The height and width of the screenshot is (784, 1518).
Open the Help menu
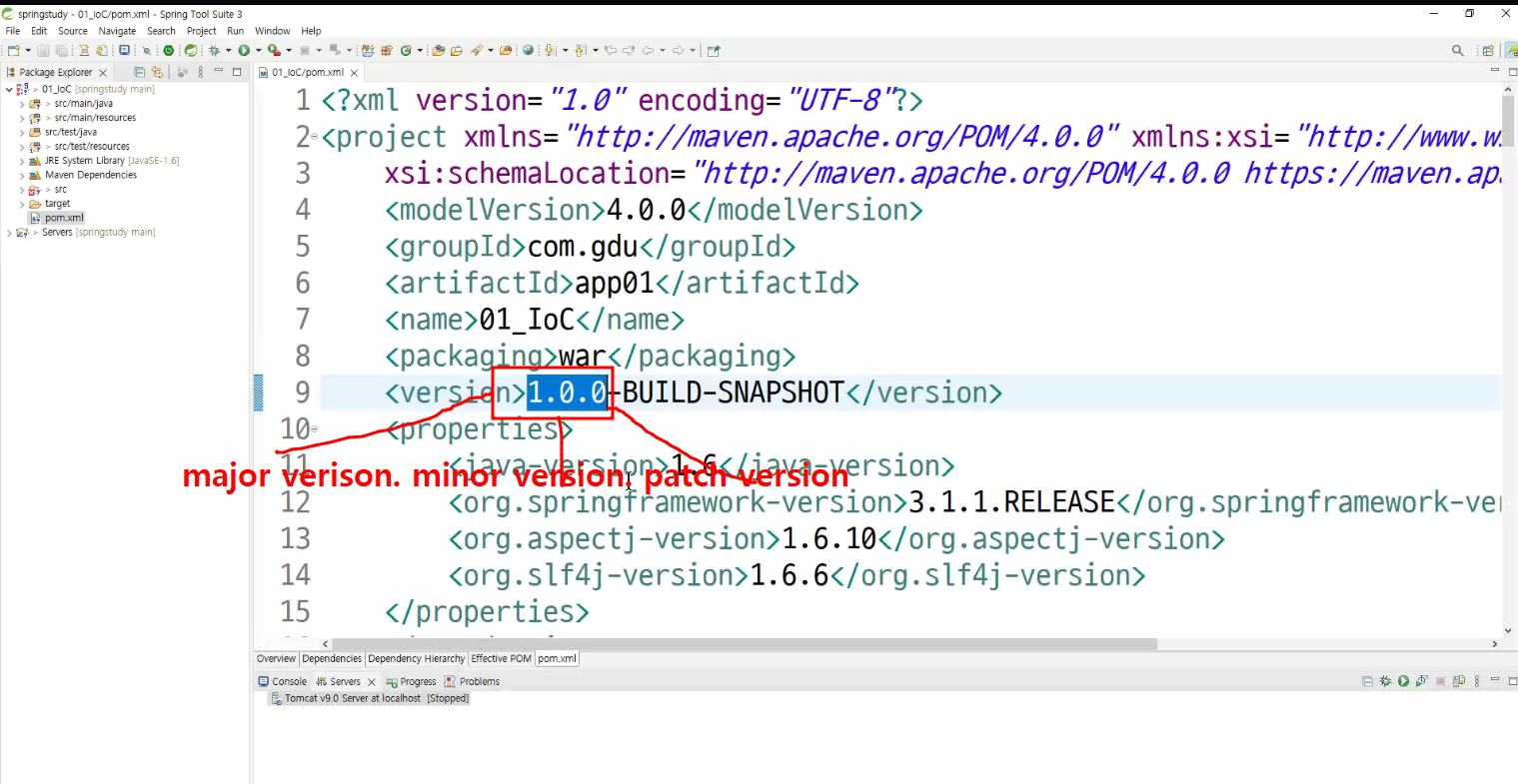pyautogui.click(x=312, y=31)
